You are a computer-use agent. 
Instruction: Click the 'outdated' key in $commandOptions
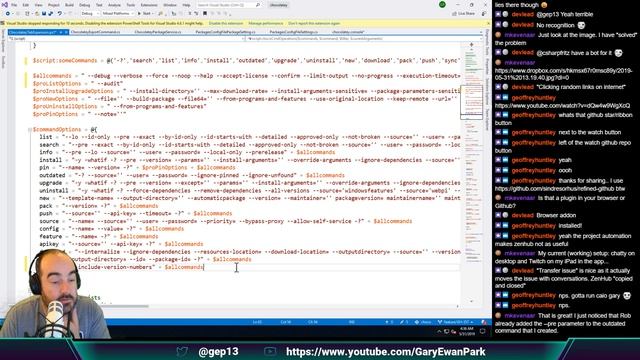(x=52, y=175)
